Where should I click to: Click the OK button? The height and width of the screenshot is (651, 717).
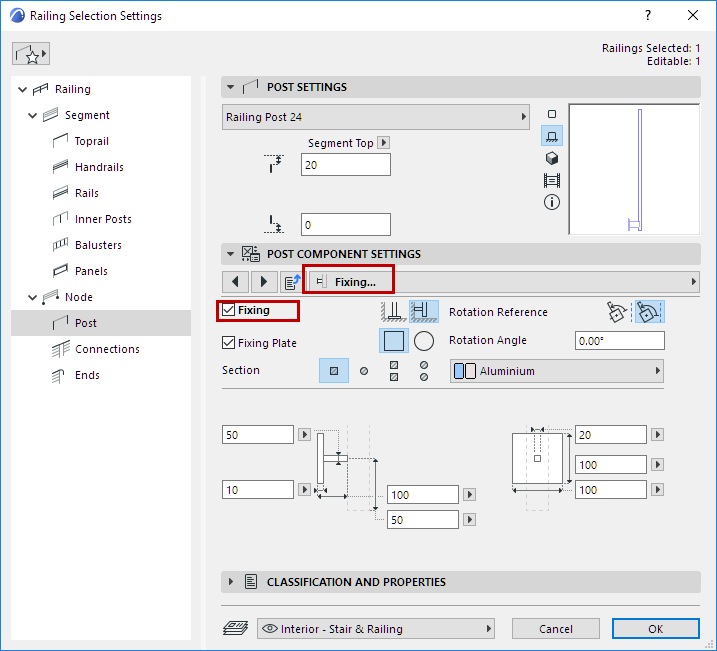click(655, 629)
